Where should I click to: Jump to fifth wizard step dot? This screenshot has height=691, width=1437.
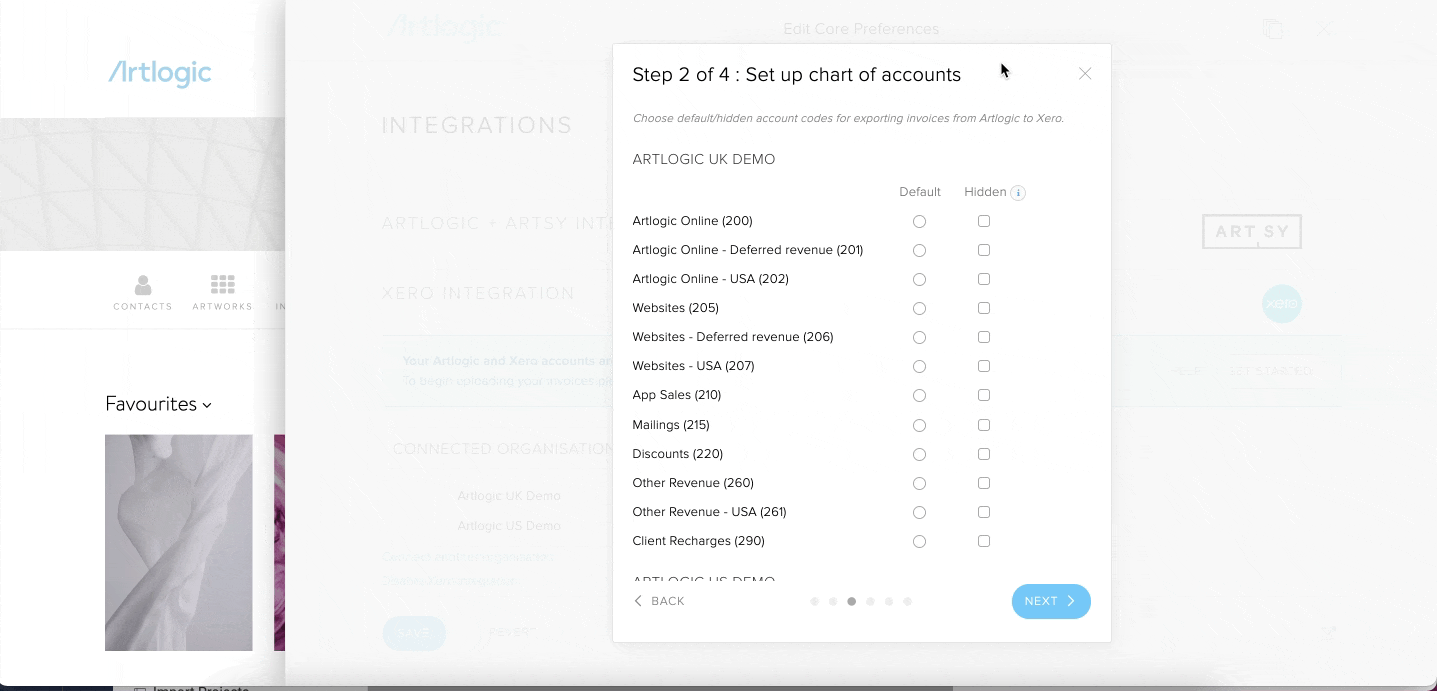point(889,602)
